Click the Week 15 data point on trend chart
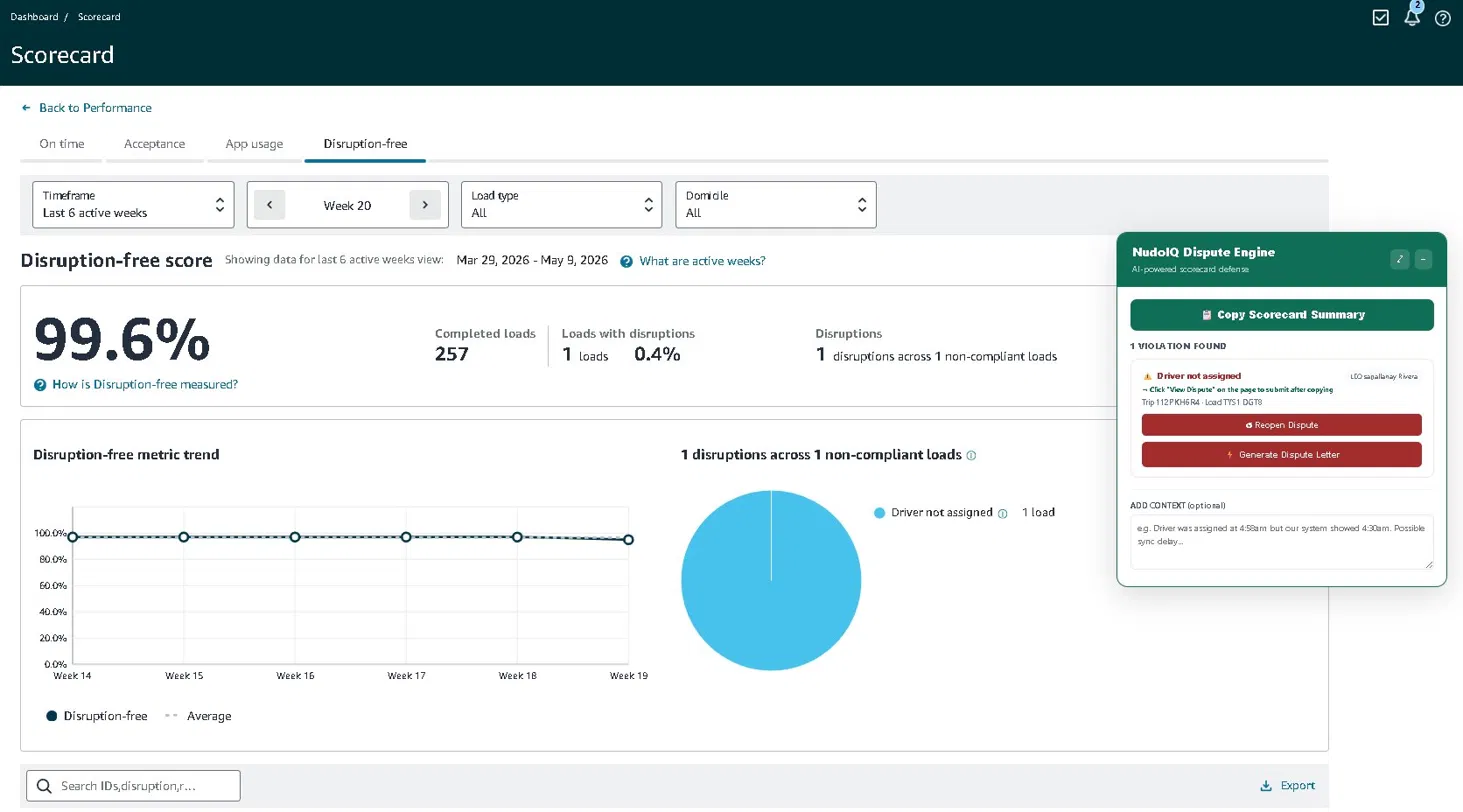The image size is (1463, 812). [x=184, y=537]
